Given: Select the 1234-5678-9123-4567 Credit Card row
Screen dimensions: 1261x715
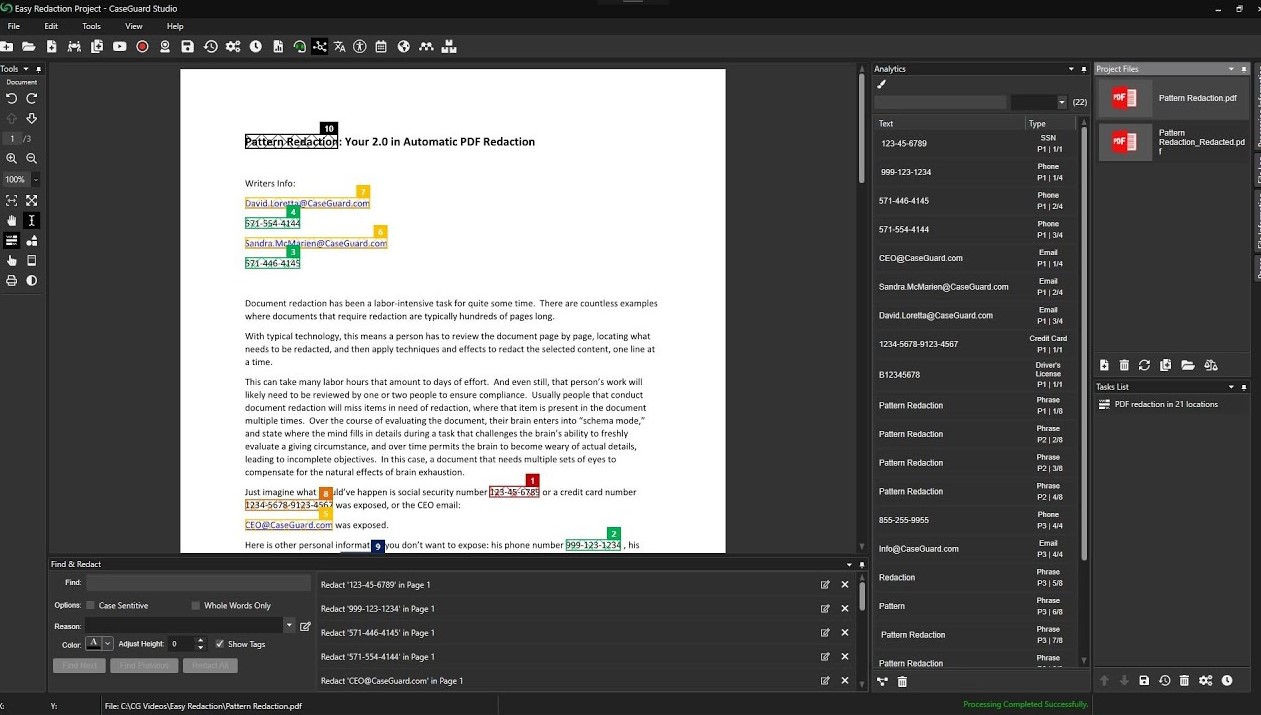Looking at the screenshot, I should coord(974,344).
